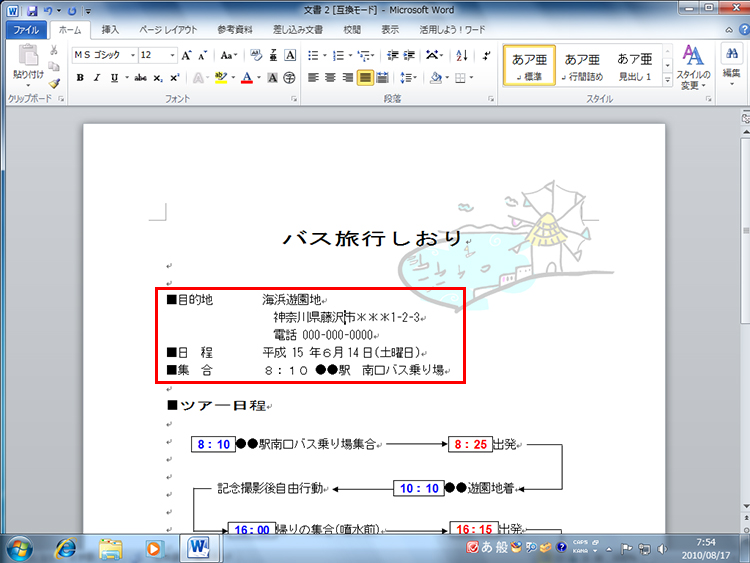Click the Enclose Characters icon
The height and width of the screenshot is (563, 750).
(289, 78)
